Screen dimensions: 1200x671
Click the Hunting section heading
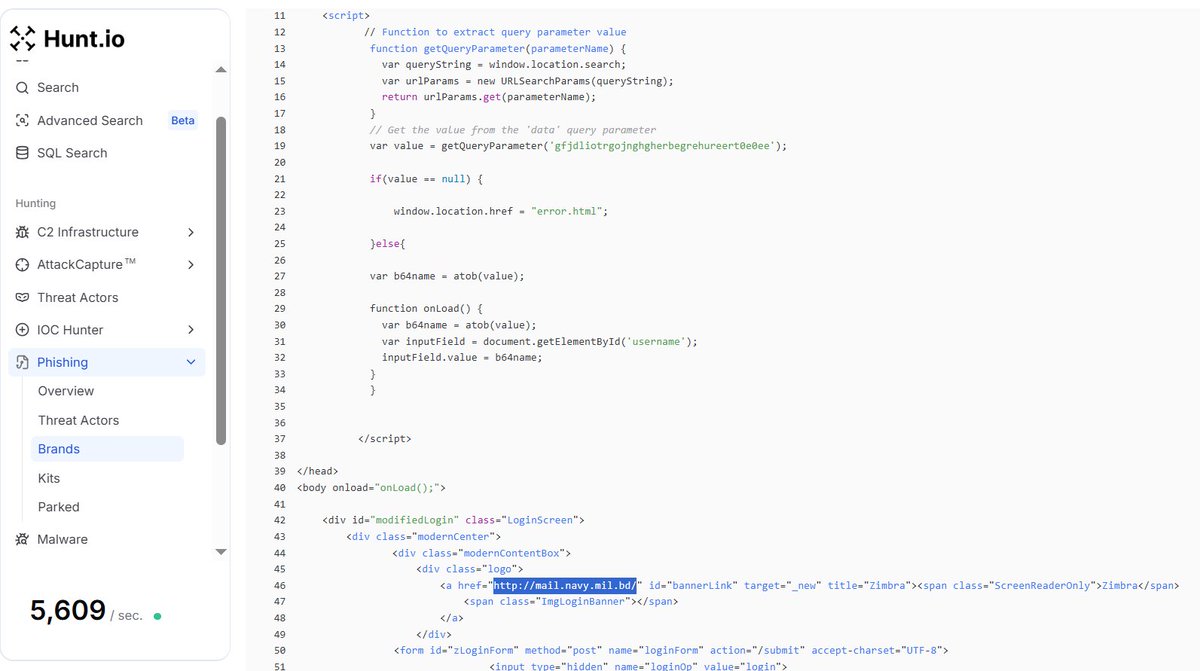36,203
